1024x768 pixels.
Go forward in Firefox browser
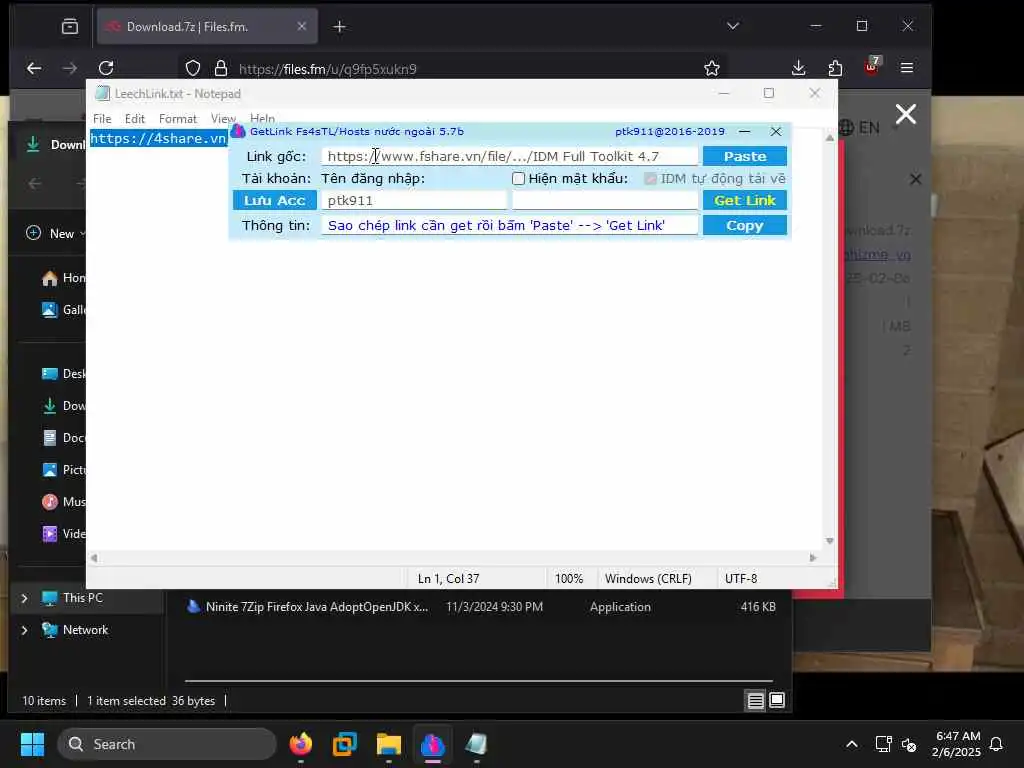coord(70,68)
